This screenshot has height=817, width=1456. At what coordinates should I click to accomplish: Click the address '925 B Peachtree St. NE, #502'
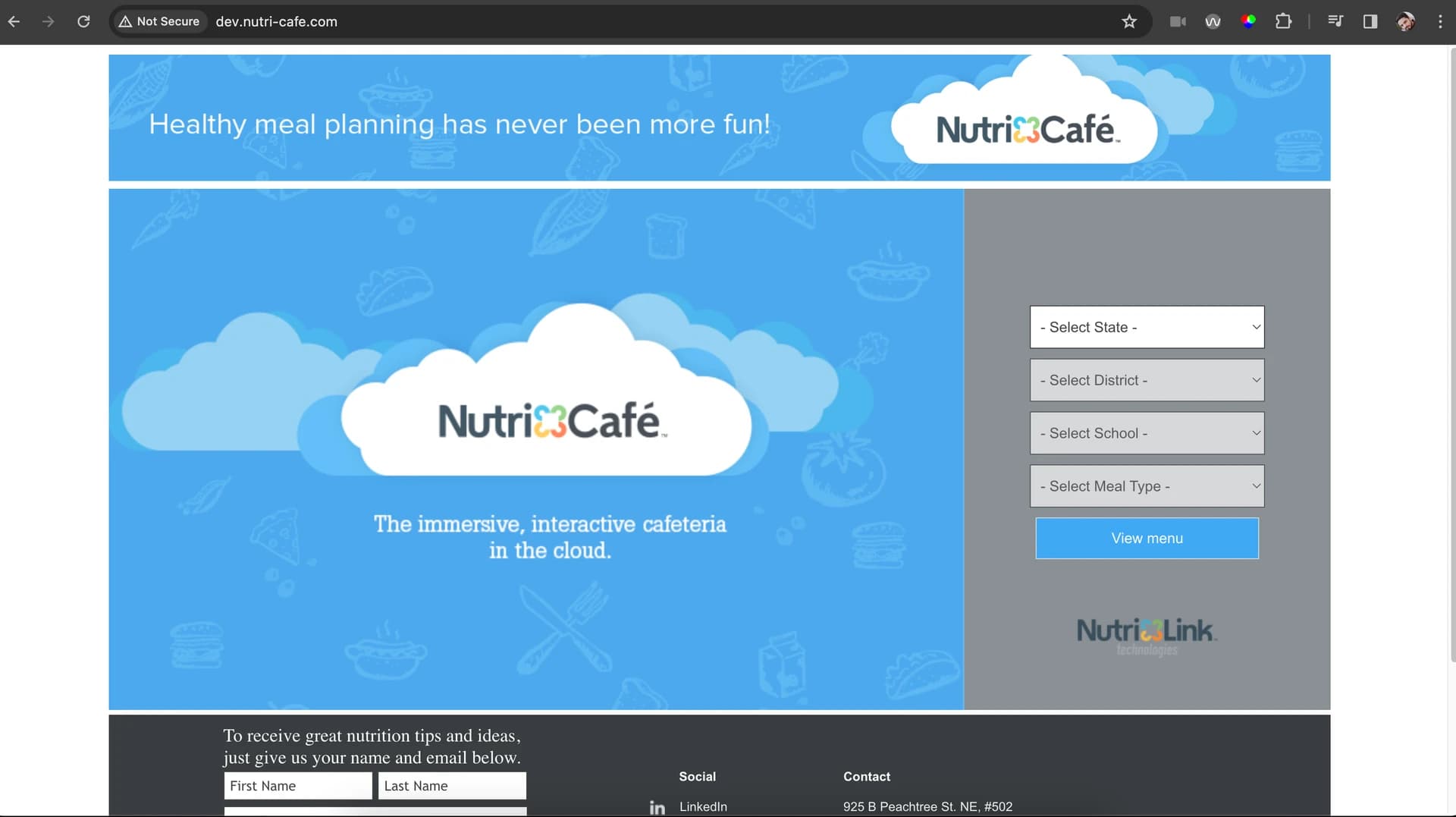coord(927,806)
